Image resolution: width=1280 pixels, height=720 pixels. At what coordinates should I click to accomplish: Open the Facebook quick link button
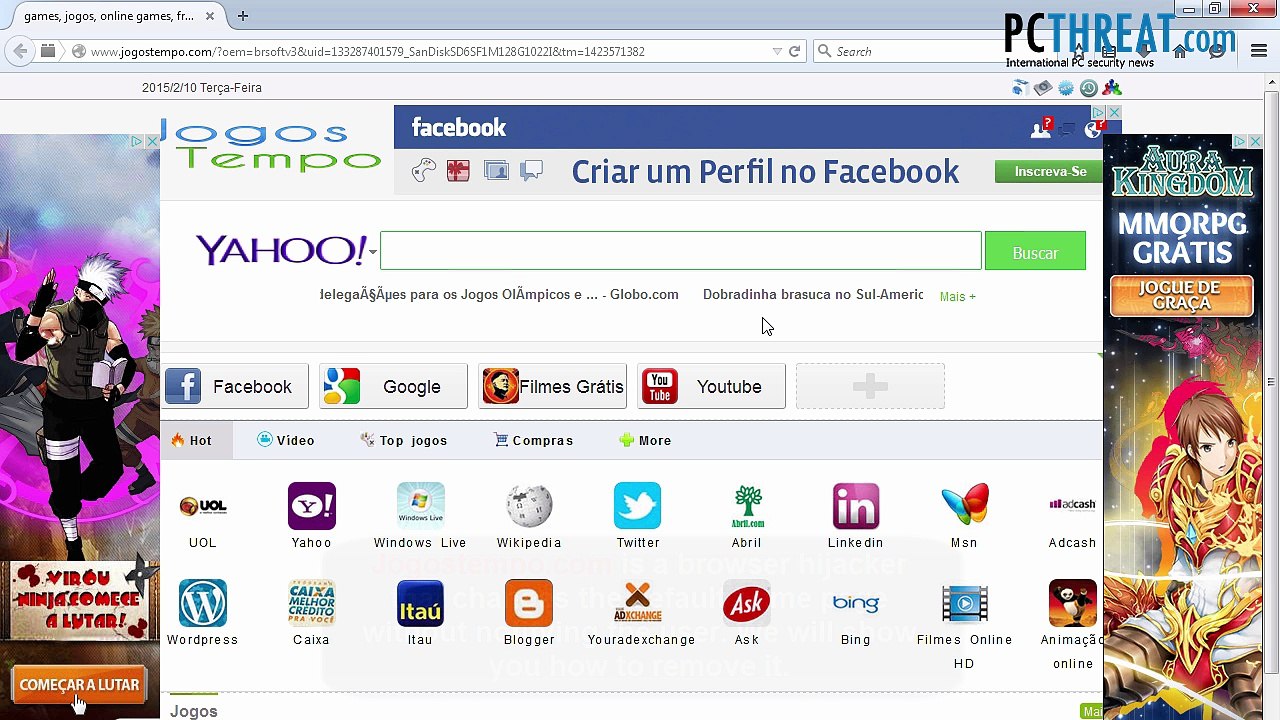point(237,387)
